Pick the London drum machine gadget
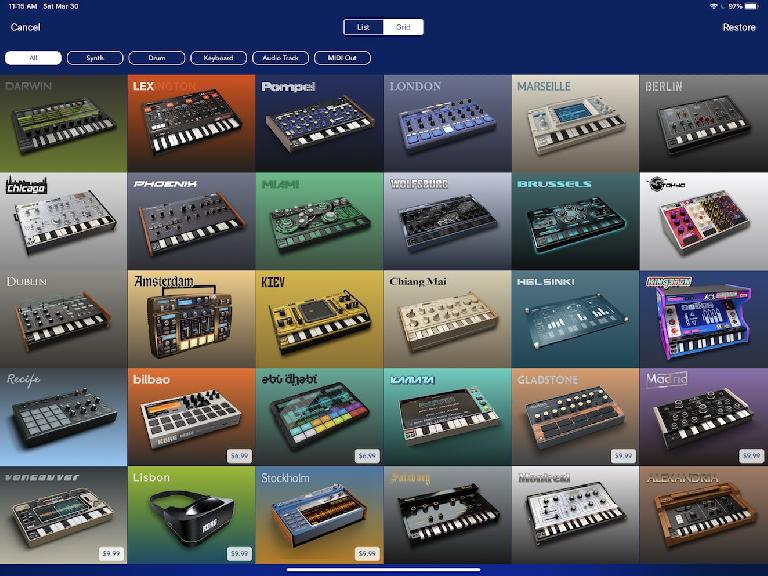 448,123
